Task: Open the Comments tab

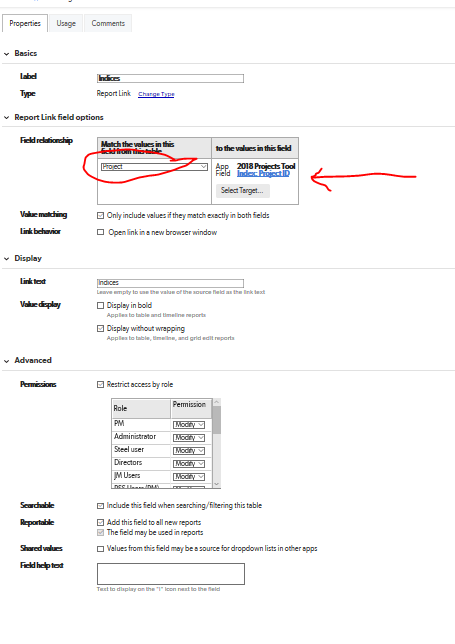Action: point(108,23)
